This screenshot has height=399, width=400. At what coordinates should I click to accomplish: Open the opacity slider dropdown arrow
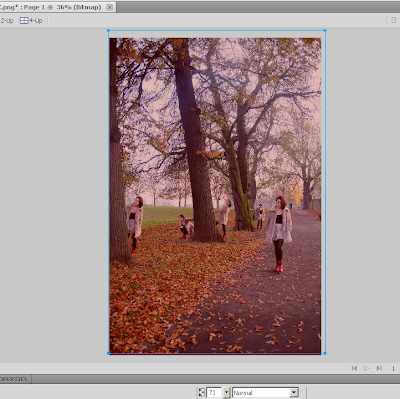(x=226, y=393)
